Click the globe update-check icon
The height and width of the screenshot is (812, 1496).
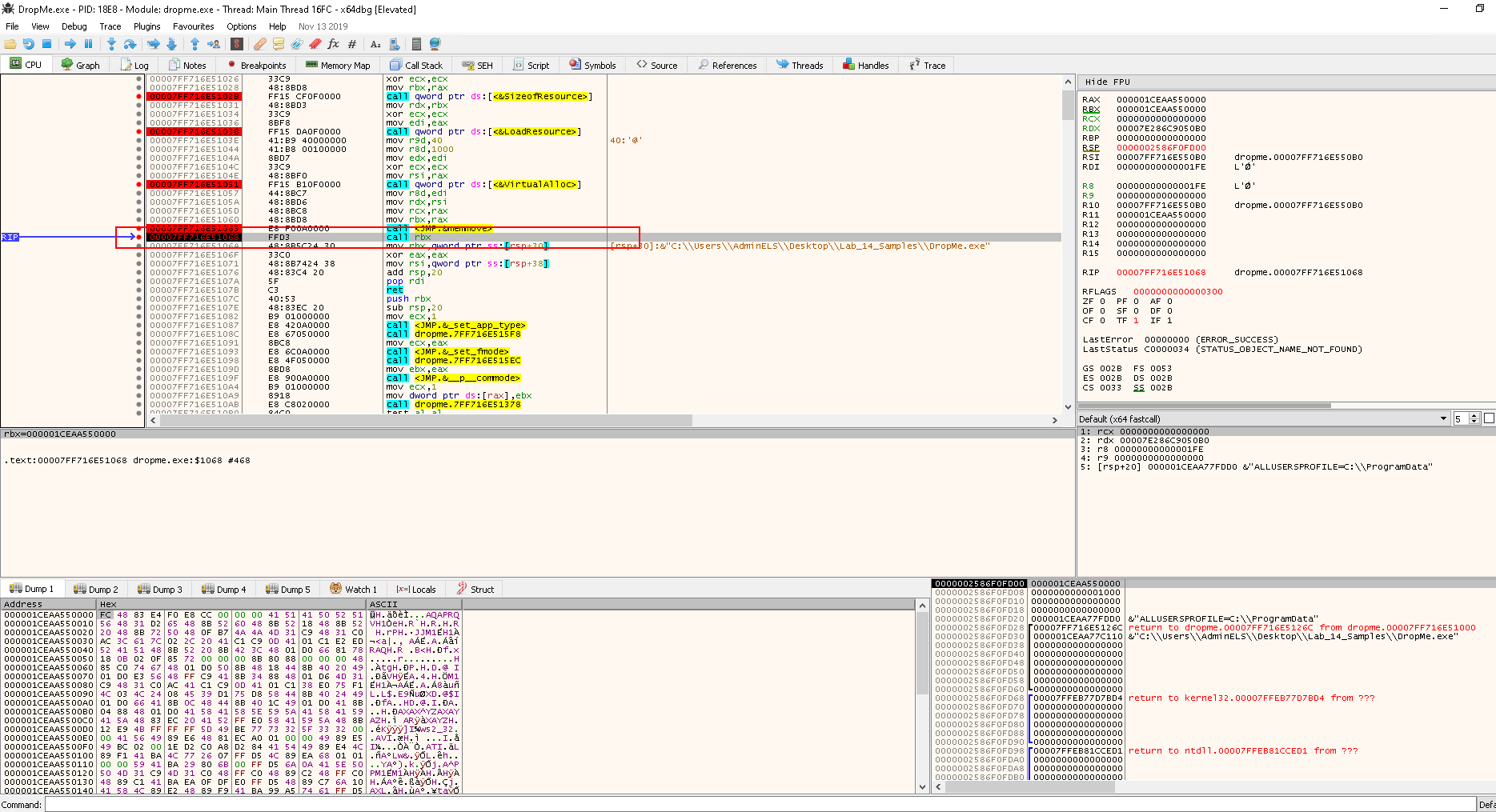pos(435,44)
